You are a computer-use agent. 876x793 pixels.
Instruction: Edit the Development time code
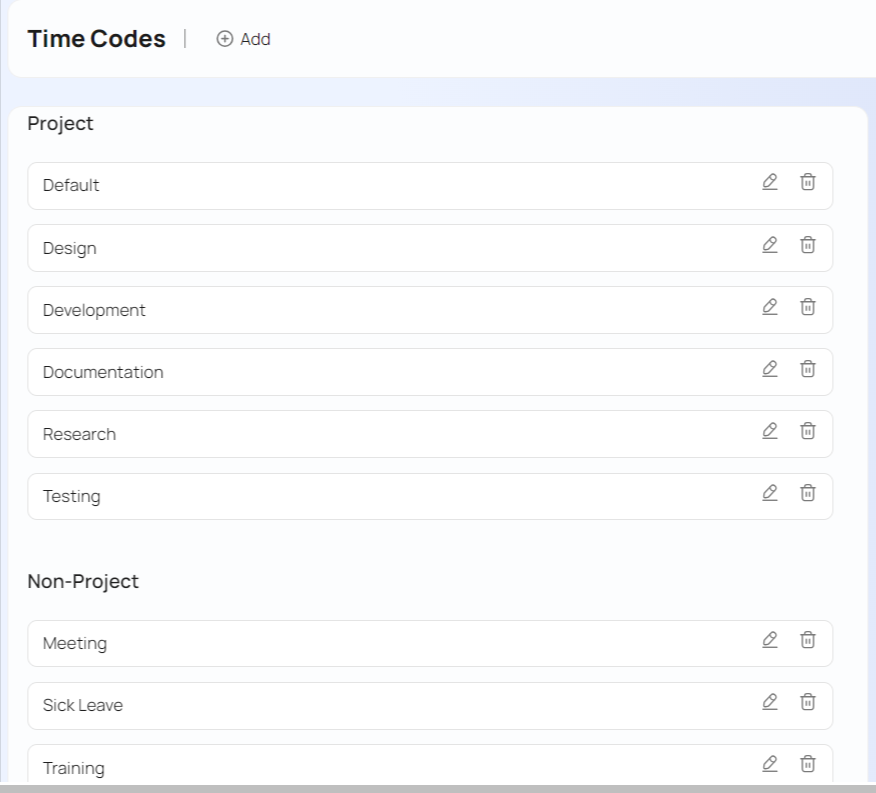click(769, 307)
